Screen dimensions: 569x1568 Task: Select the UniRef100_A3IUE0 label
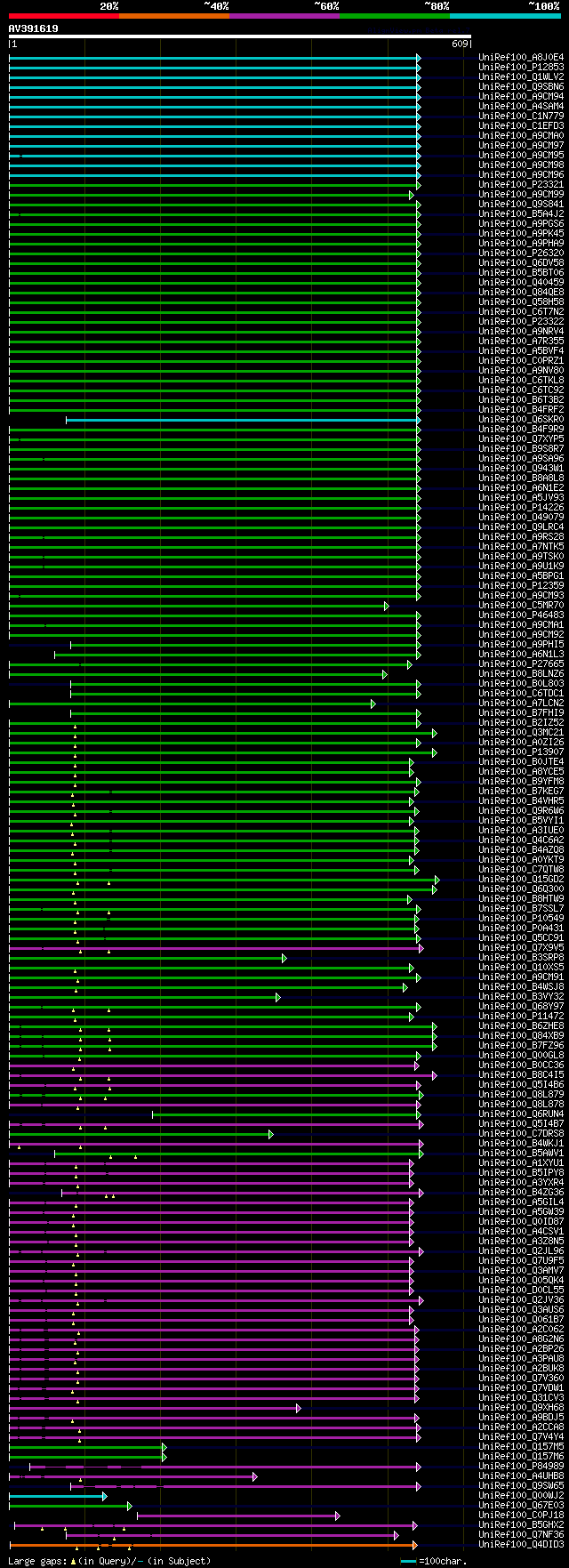pos(521,830)
